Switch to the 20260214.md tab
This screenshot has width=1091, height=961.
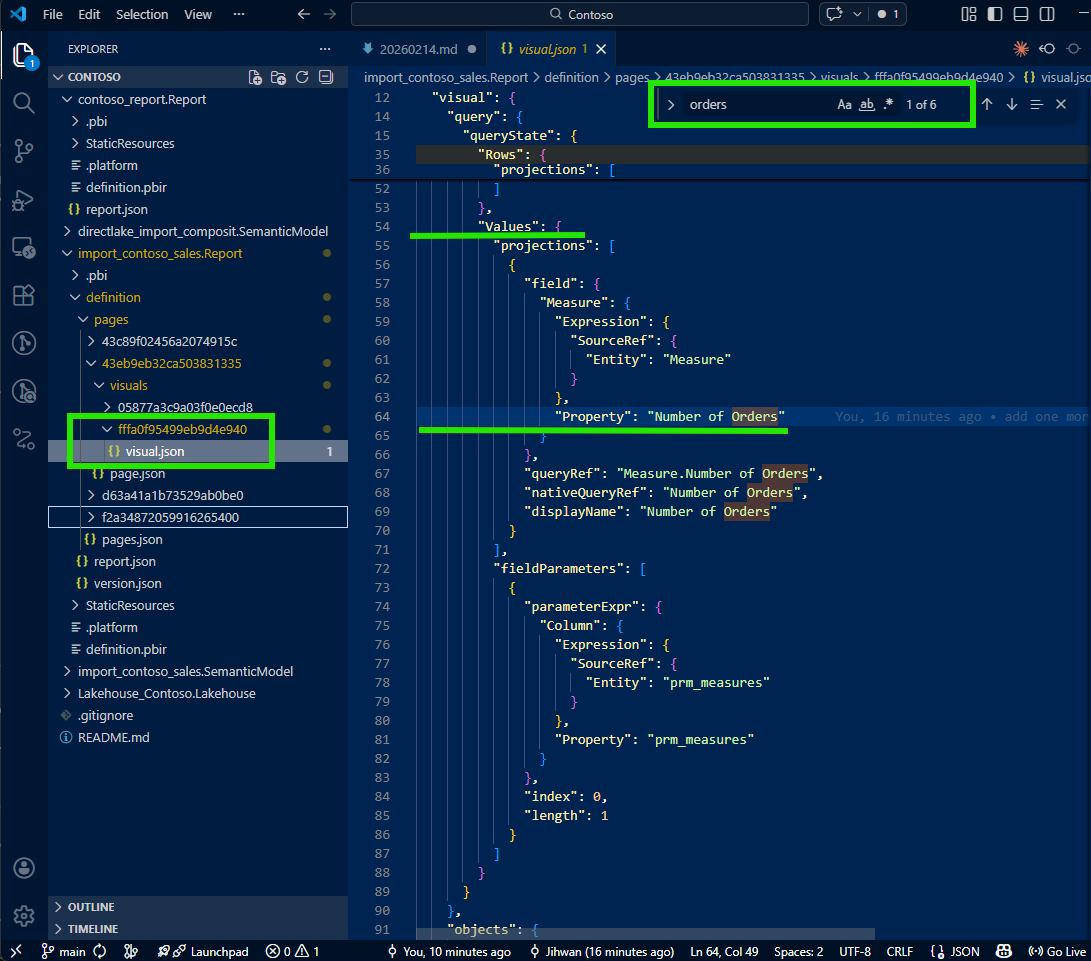(x=417, y=49)
